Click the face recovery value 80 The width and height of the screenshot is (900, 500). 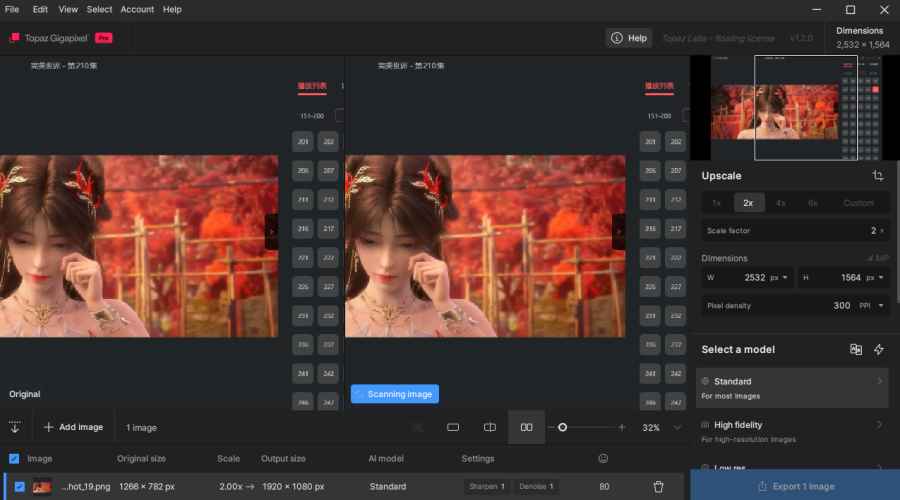[x=604, y=486]
